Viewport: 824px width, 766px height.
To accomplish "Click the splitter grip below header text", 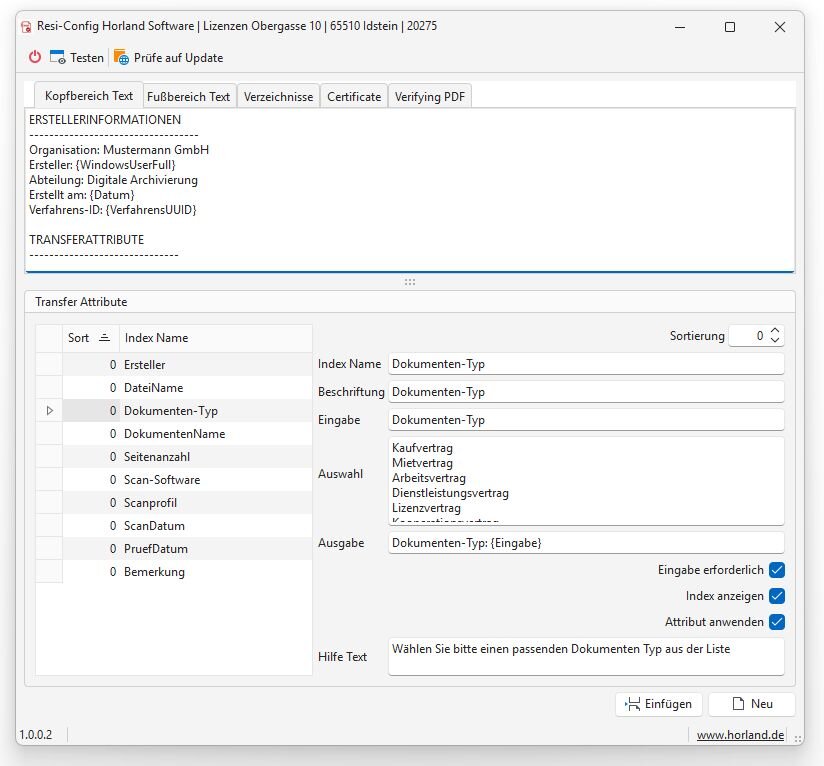I will (x=410, y=282).
